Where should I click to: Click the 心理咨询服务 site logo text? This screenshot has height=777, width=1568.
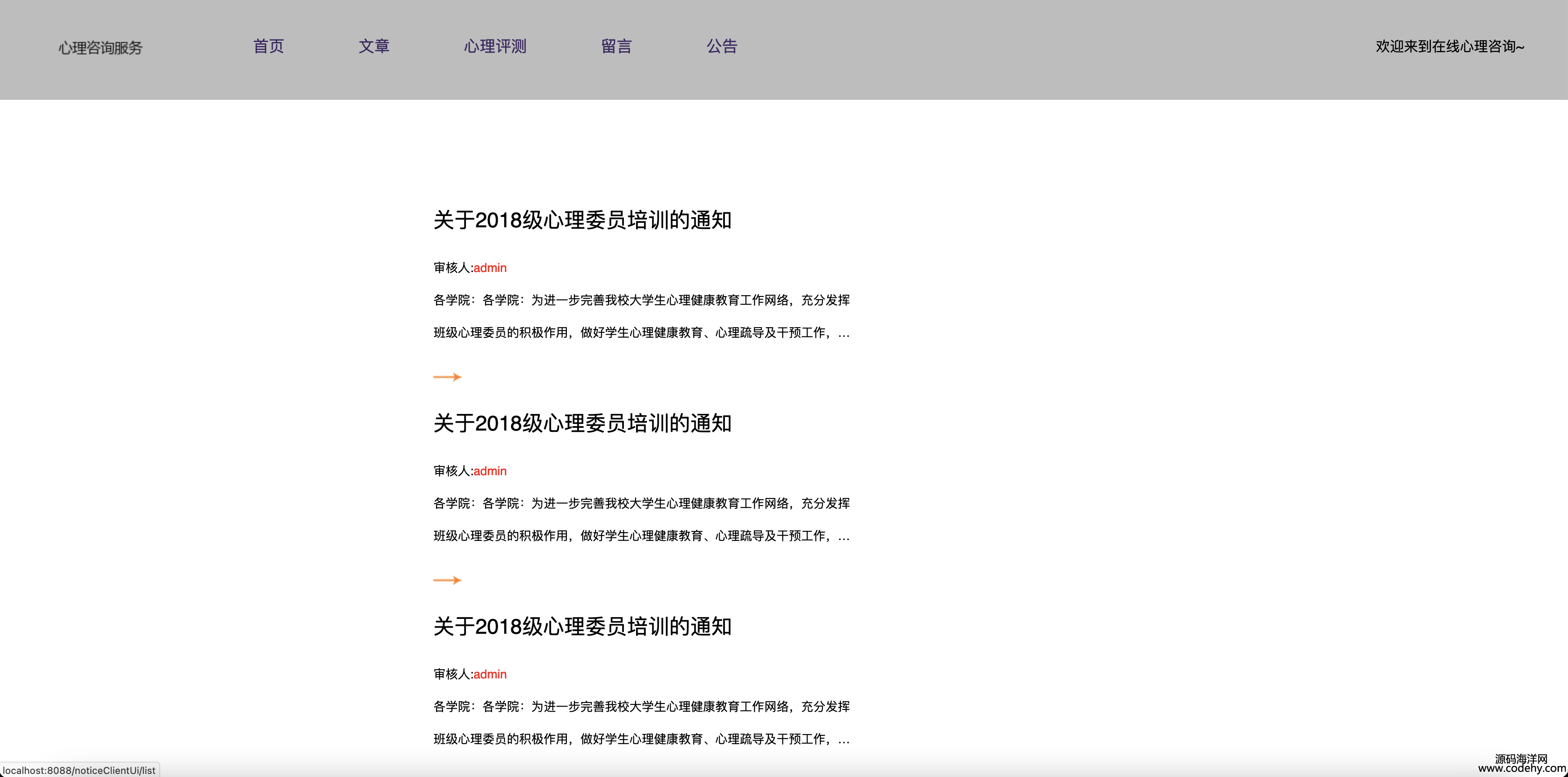coord(100,48)
